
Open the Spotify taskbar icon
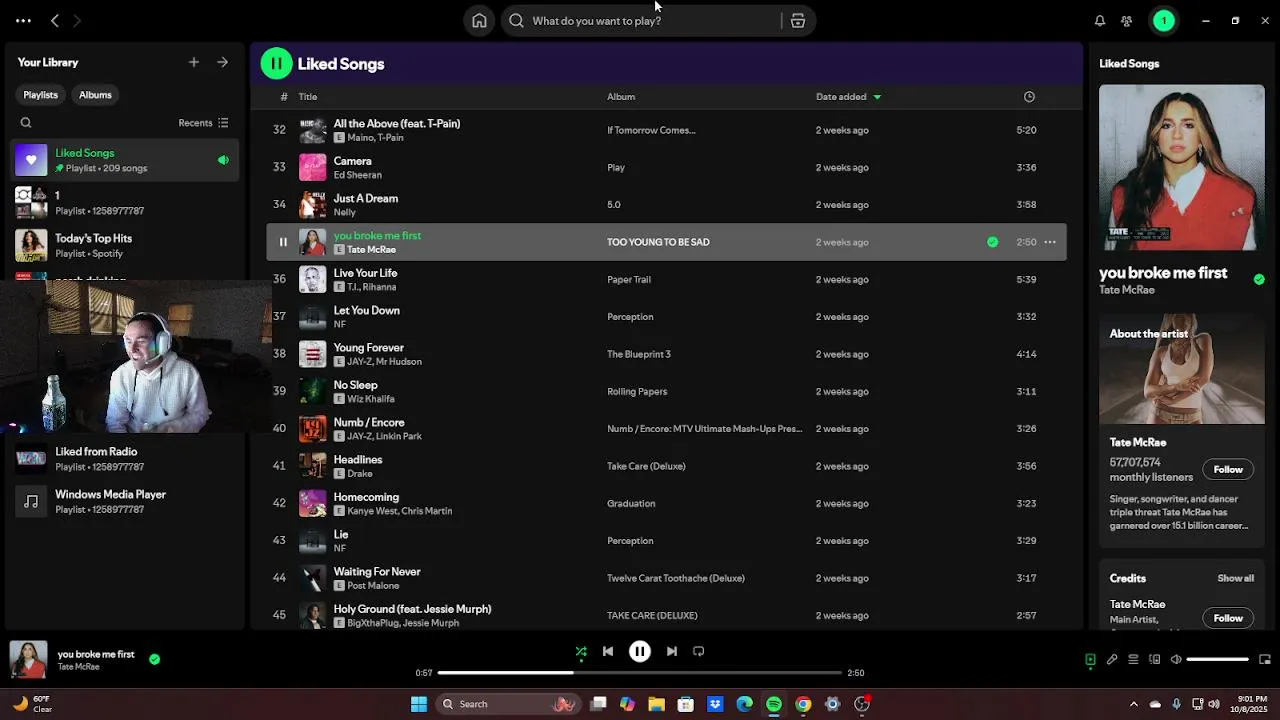point(774,704)
